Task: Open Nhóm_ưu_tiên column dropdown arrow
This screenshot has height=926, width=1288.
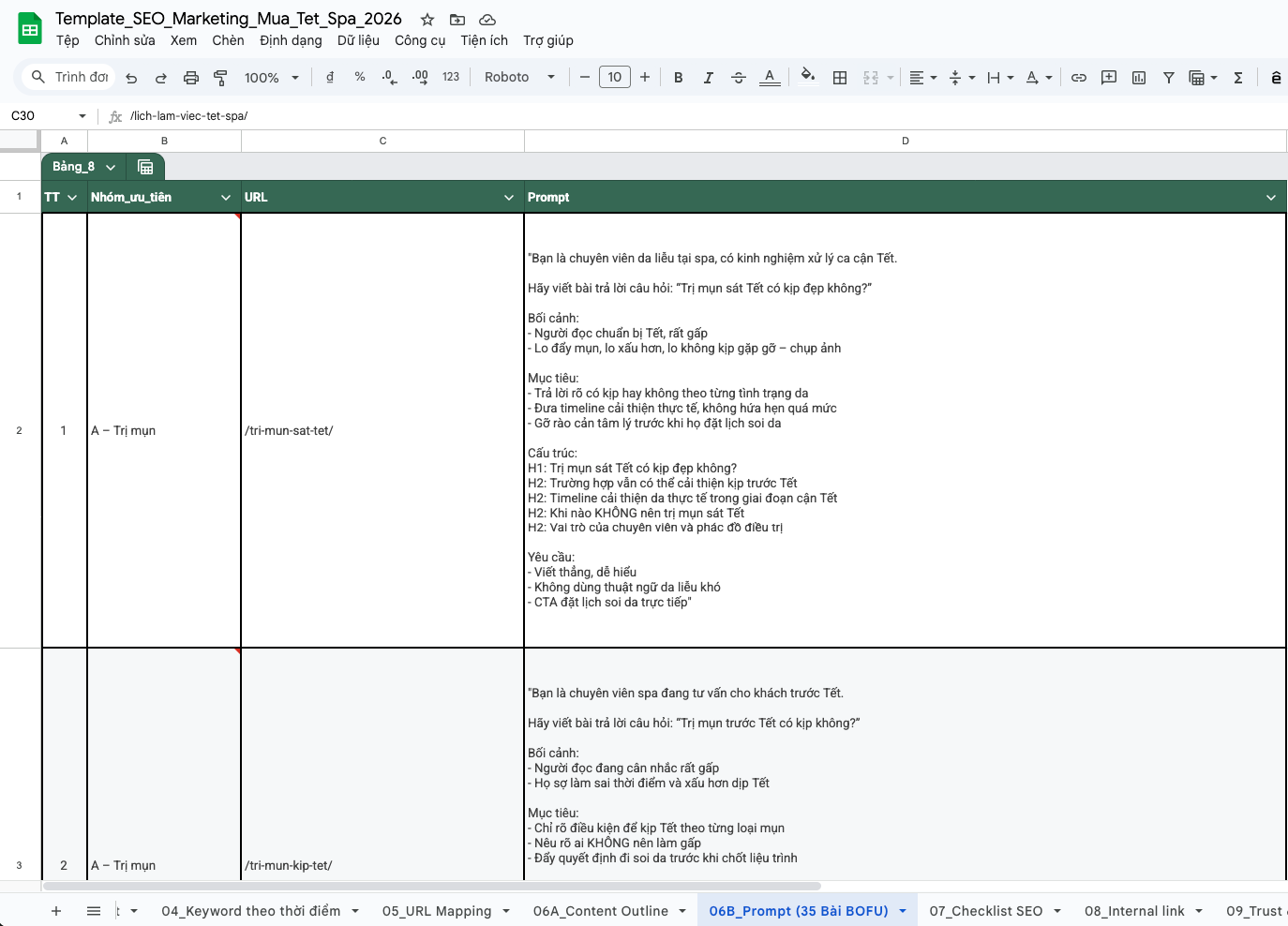Action: 226,198
